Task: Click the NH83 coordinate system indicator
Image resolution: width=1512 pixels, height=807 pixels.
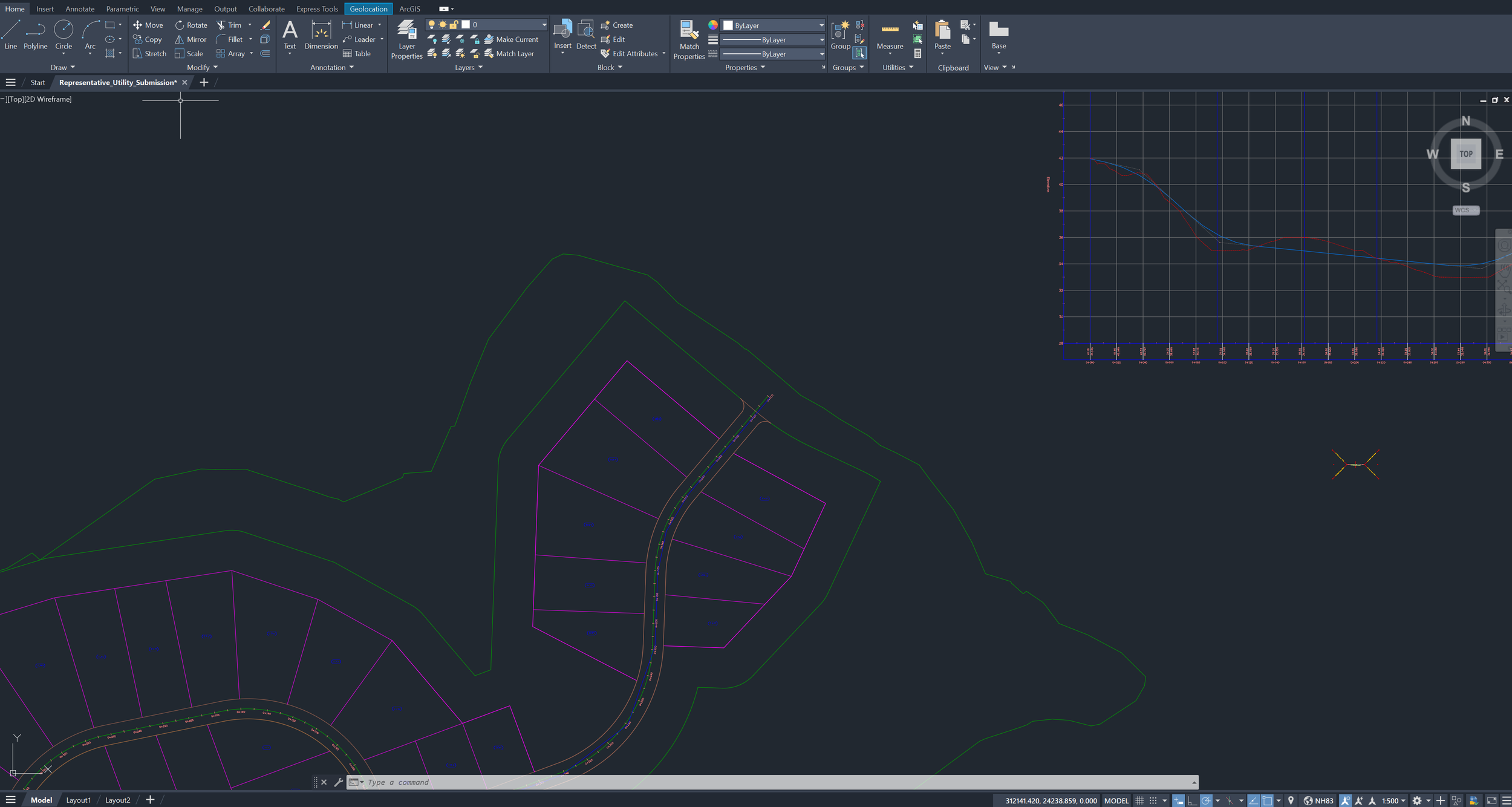Action: 1318,800
